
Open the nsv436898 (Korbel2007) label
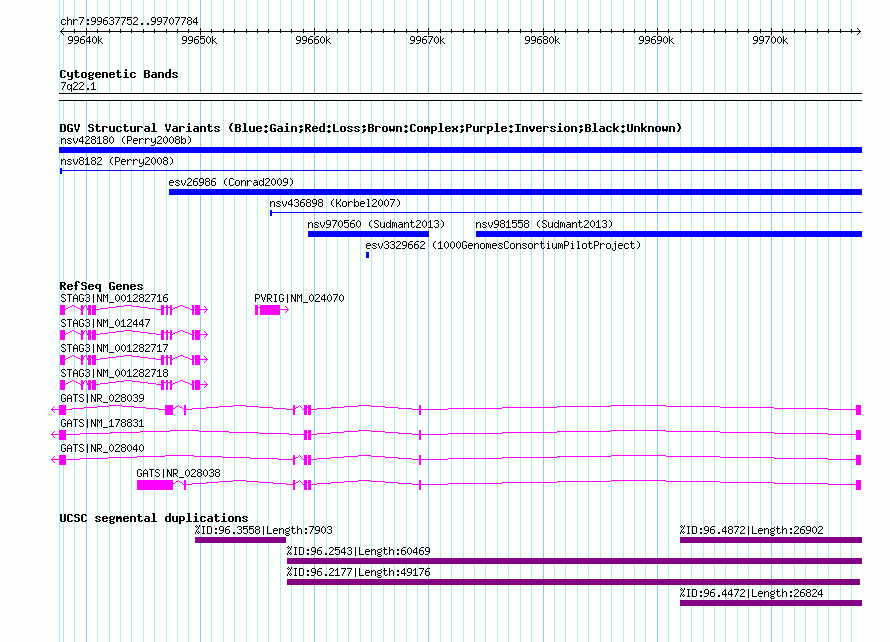[x=335, y=203]
